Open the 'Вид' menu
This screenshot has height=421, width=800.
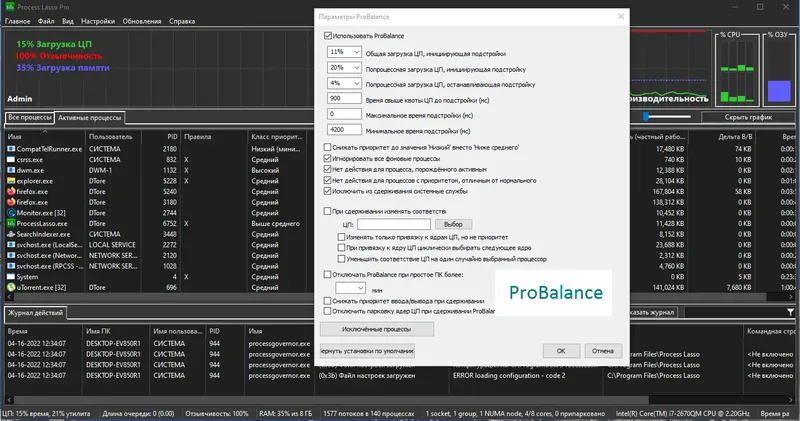tap(68, 21)
